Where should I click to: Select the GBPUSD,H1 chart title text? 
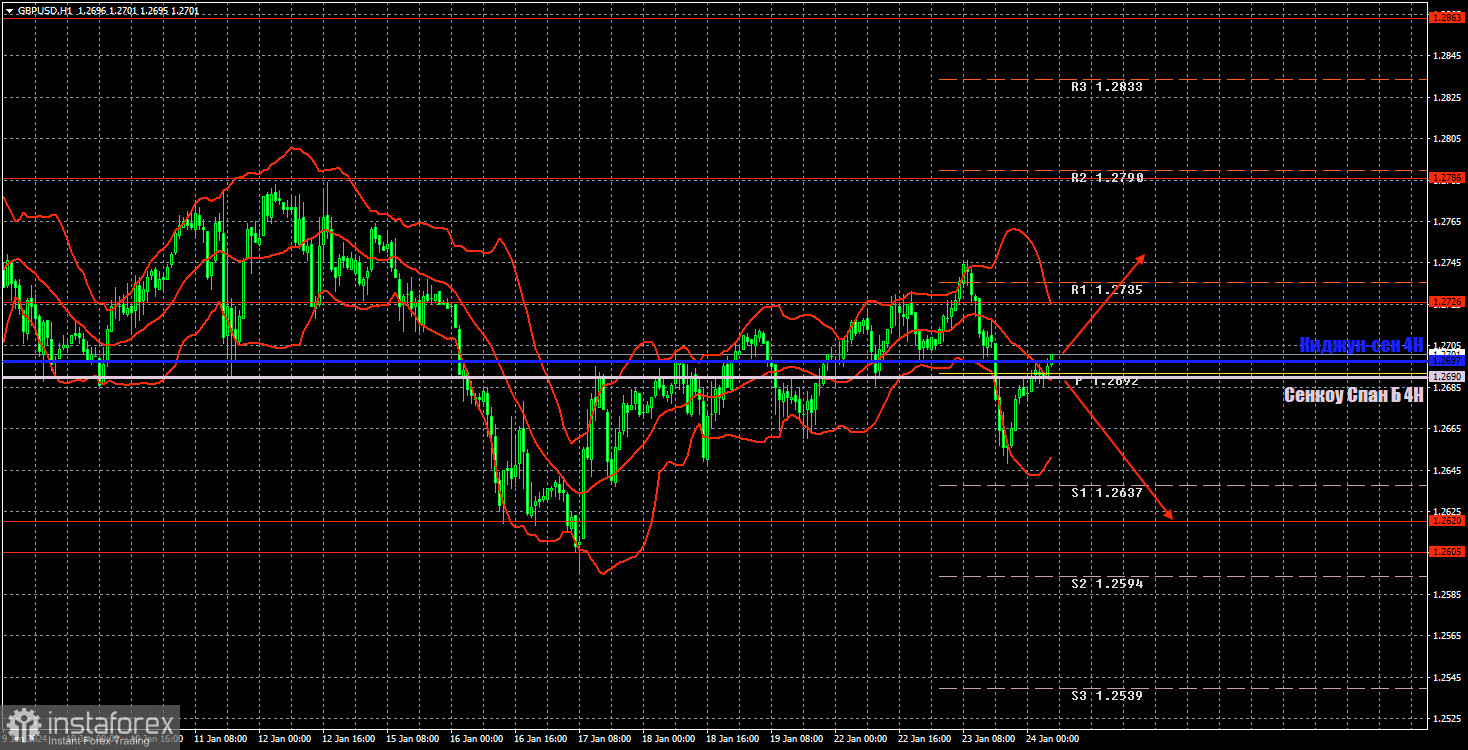pos(45,11)
